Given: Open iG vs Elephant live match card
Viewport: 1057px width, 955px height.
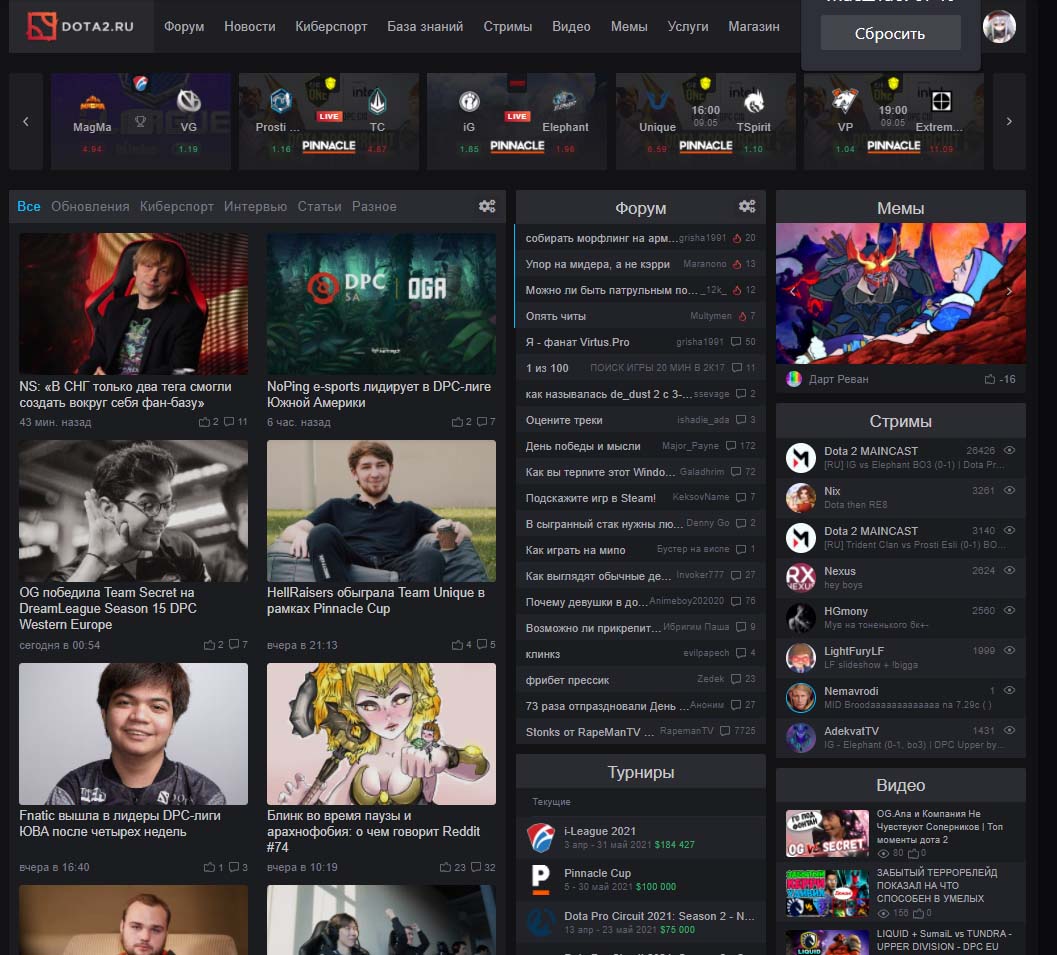Looking at the screenshot, I should 517,121.
